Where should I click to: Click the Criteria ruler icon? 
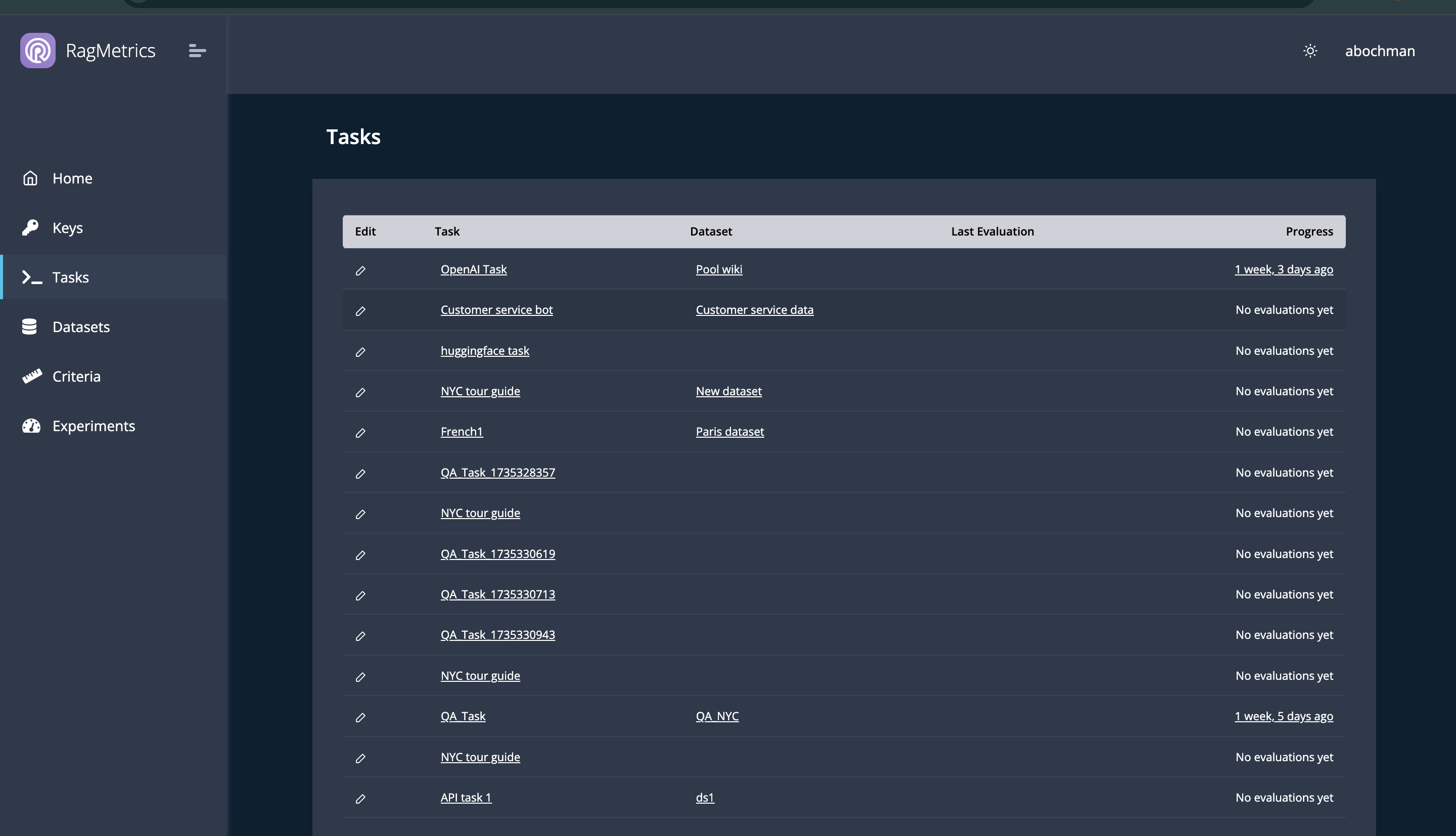pyautogui.click(x=31, y=376)
